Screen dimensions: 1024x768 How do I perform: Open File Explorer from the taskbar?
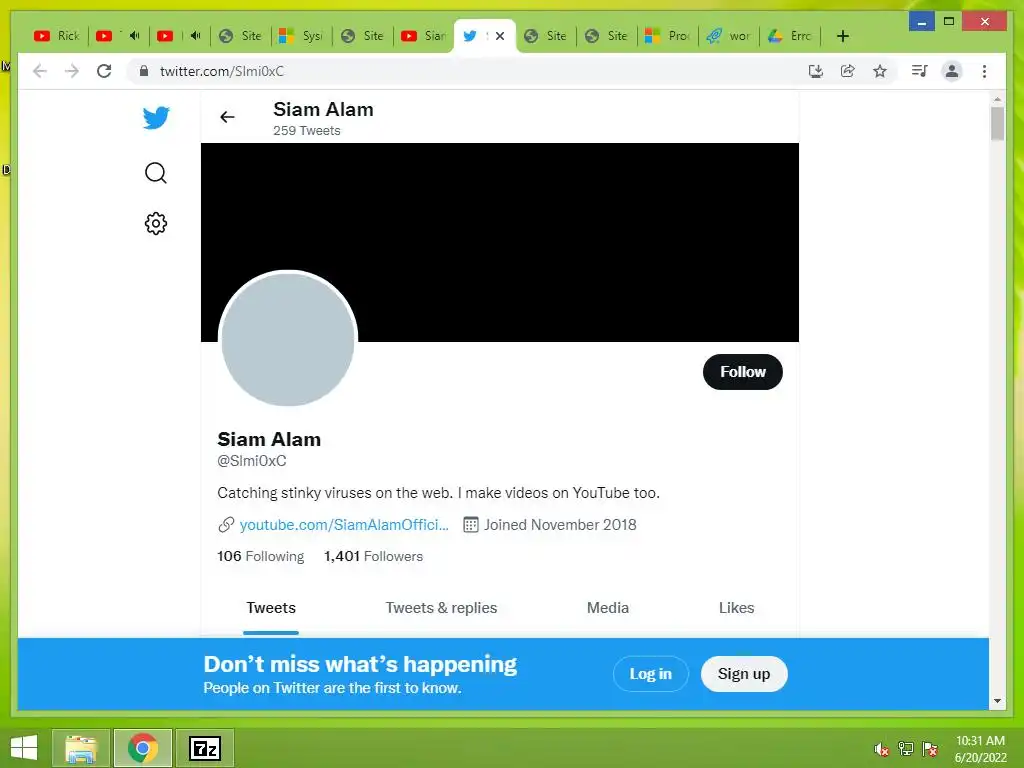[81, 748]
